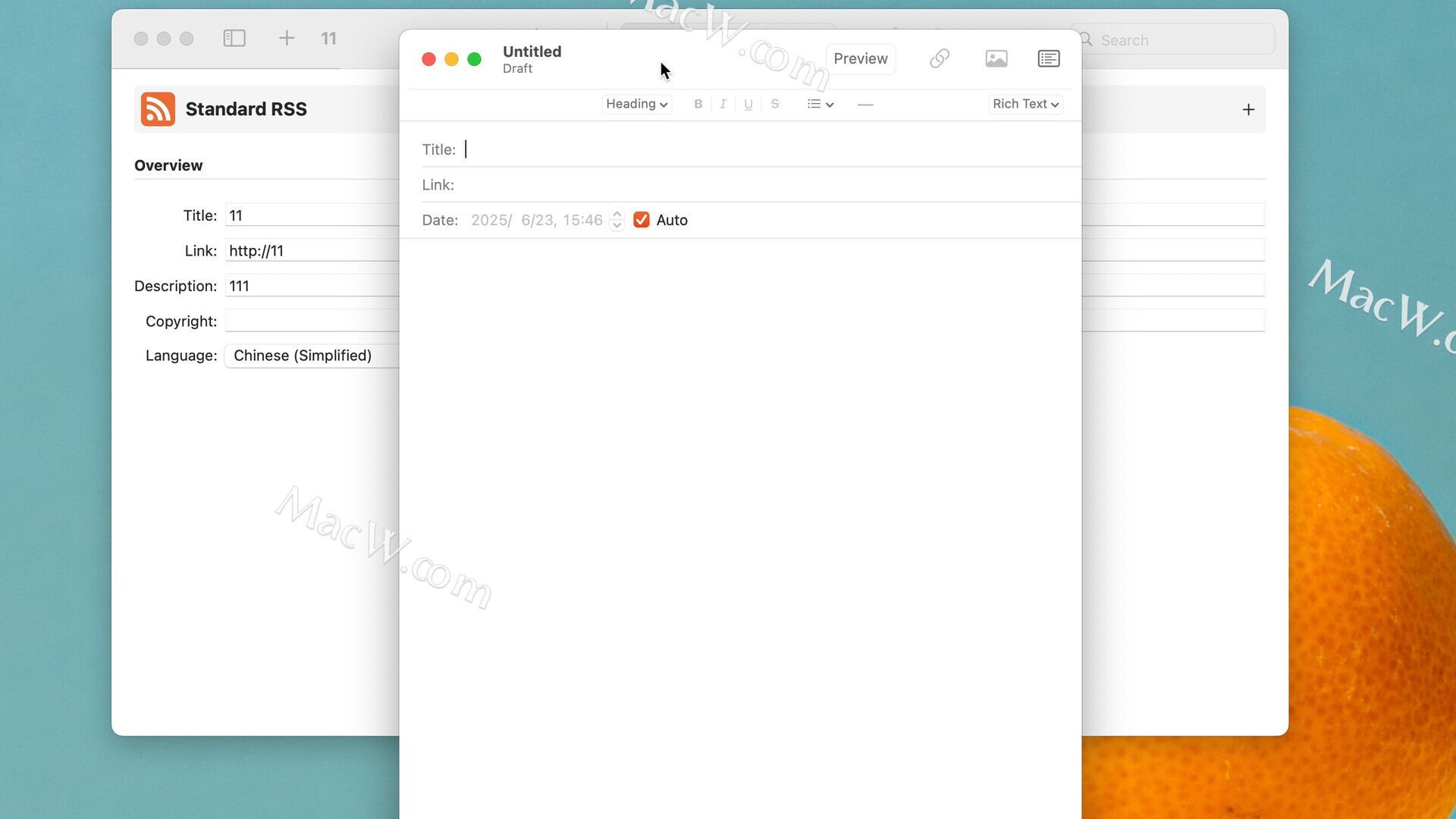Screen dimensions: 1456x819
Task: Toggle the sidebar in main window
Action: (234, 38)
